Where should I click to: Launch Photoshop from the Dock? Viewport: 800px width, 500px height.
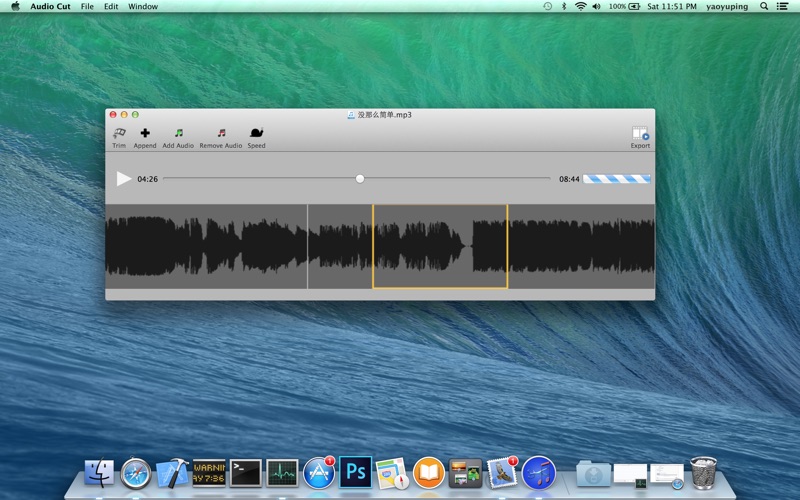coord(356,472)
